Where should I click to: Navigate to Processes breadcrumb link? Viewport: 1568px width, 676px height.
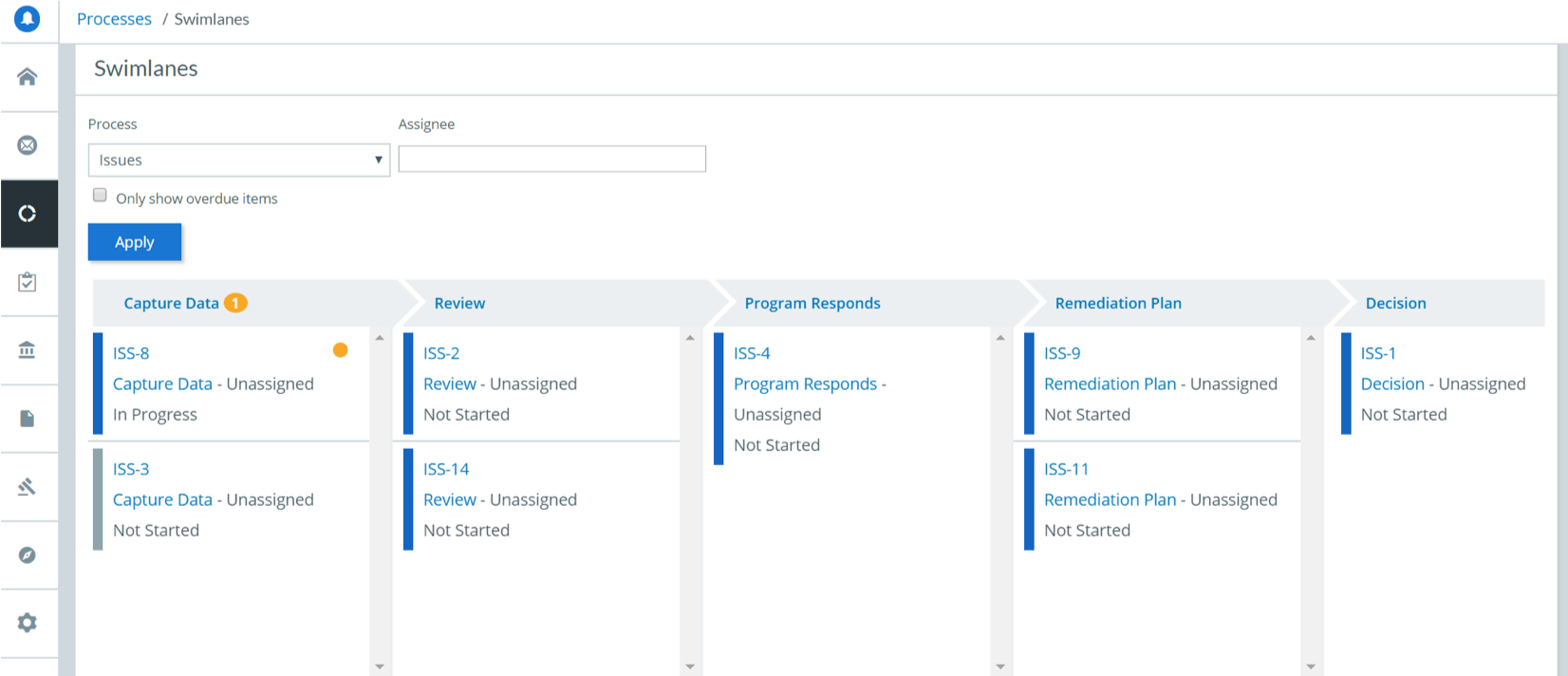(114, 19)
